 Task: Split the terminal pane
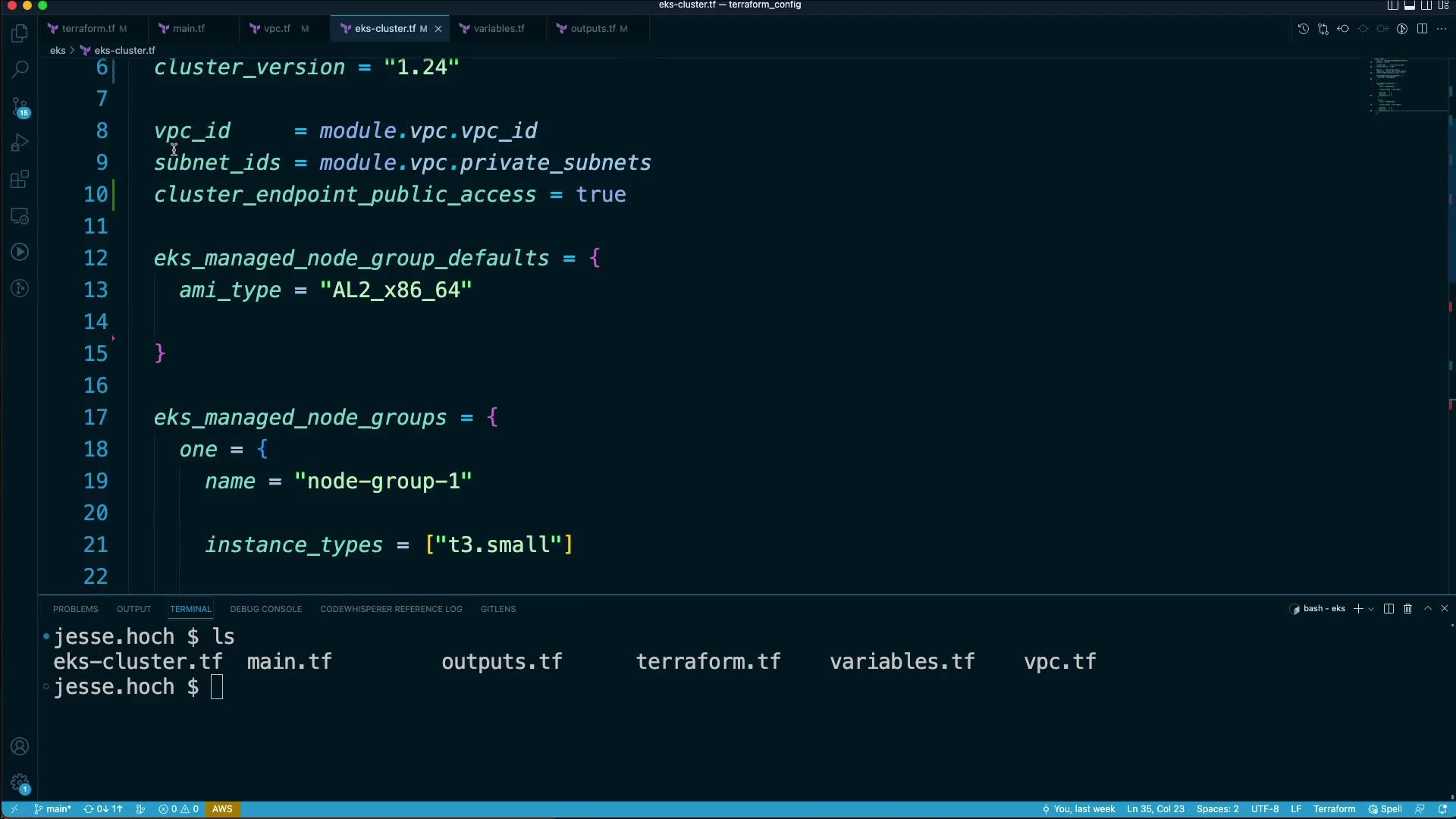pyautogui.click(x=1389, y=609)
